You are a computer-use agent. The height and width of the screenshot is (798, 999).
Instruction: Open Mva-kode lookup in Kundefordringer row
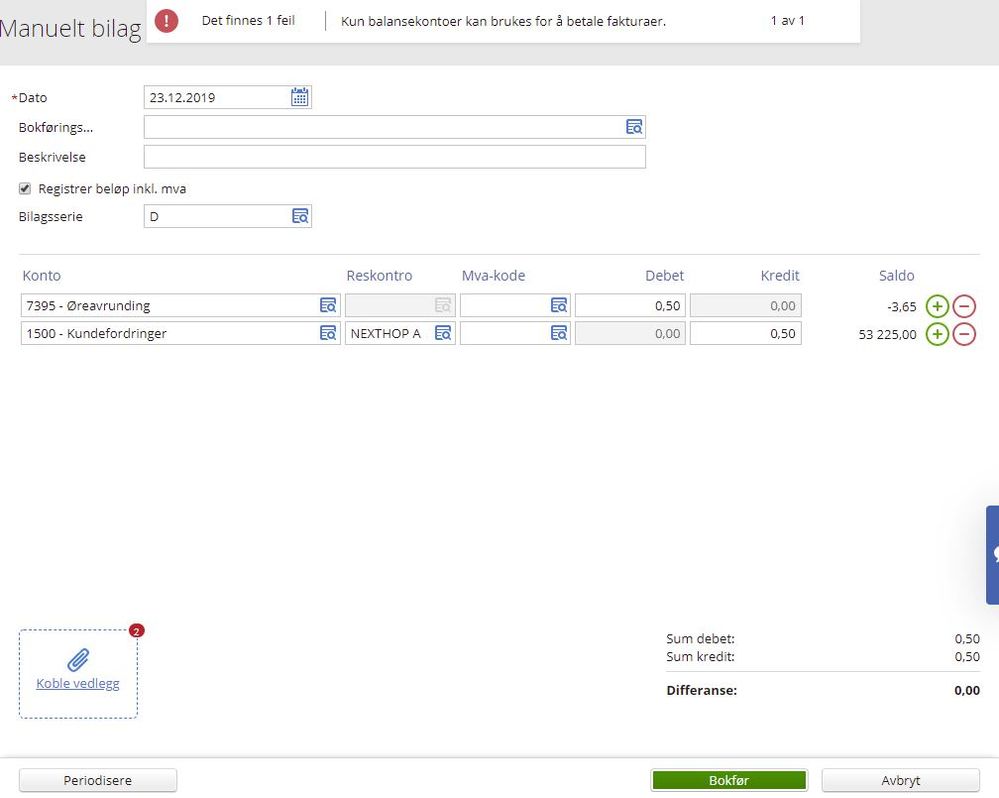click(558, 333)
